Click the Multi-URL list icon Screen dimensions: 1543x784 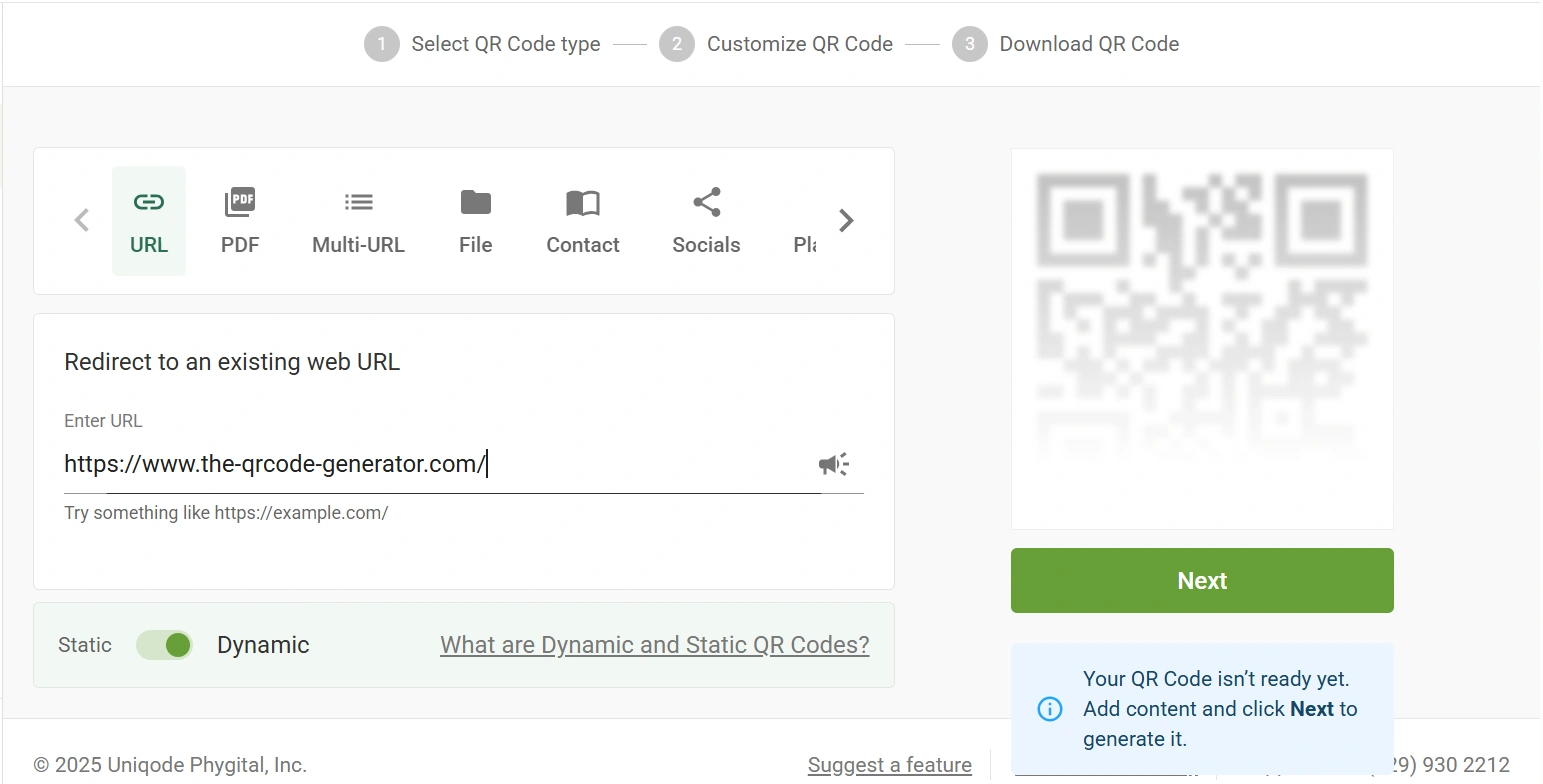[x=358, y=202]
